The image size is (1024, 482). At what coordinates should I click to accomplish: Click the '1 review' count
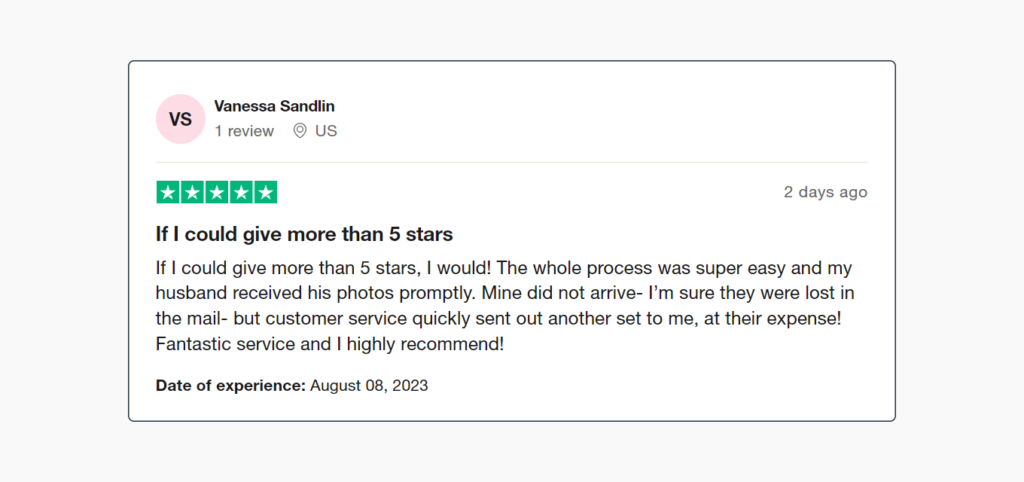tap(244, 131)
